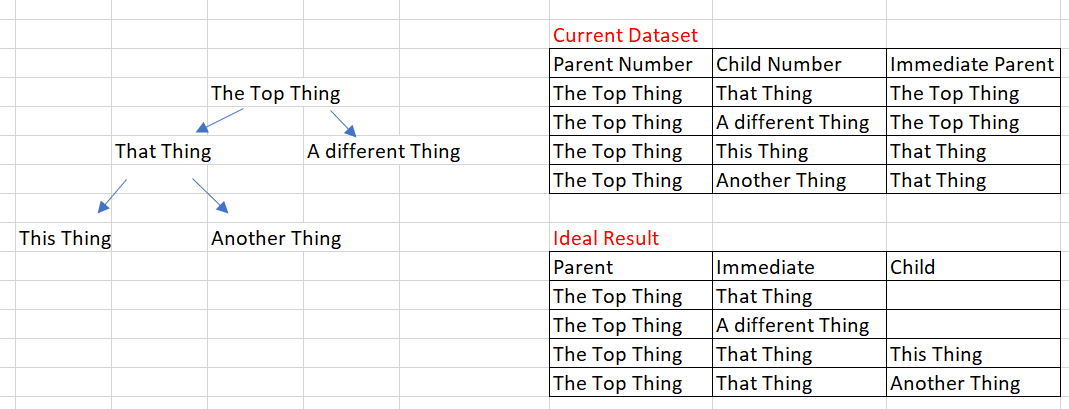Select the Child Number header cell
This screenshot has width=1069, height=409.
778,65
